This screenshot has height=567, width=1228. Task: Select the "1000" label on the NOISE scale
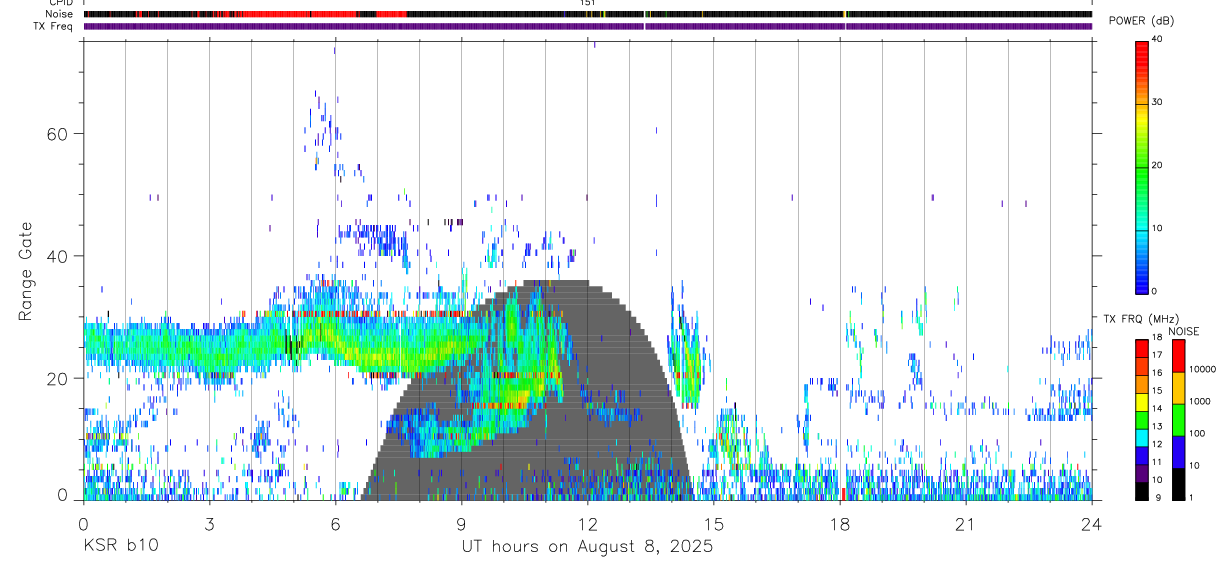[1198, 401]
